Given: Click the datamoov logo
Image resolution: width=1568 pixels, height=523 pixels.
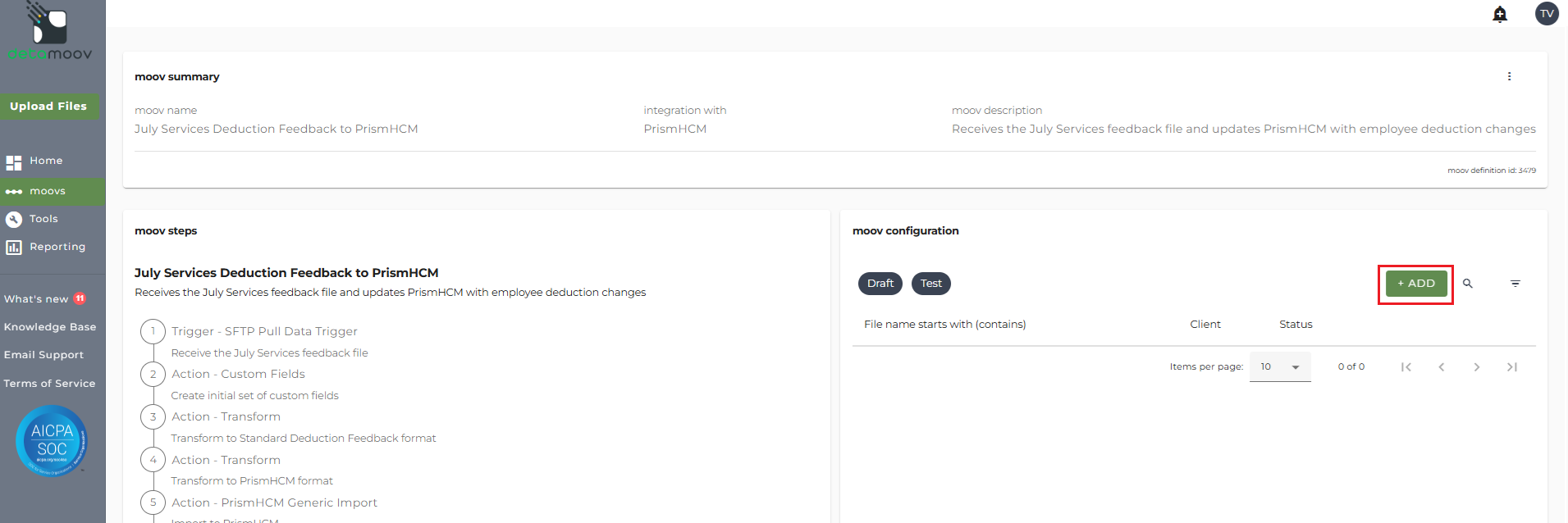Looking at the screenshot, I should 49,31.
